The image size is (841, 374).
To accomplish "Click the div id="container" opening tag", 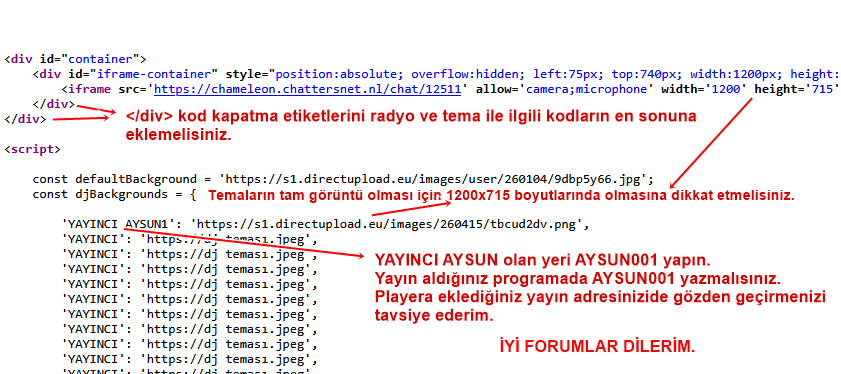I will coord(75,59).
